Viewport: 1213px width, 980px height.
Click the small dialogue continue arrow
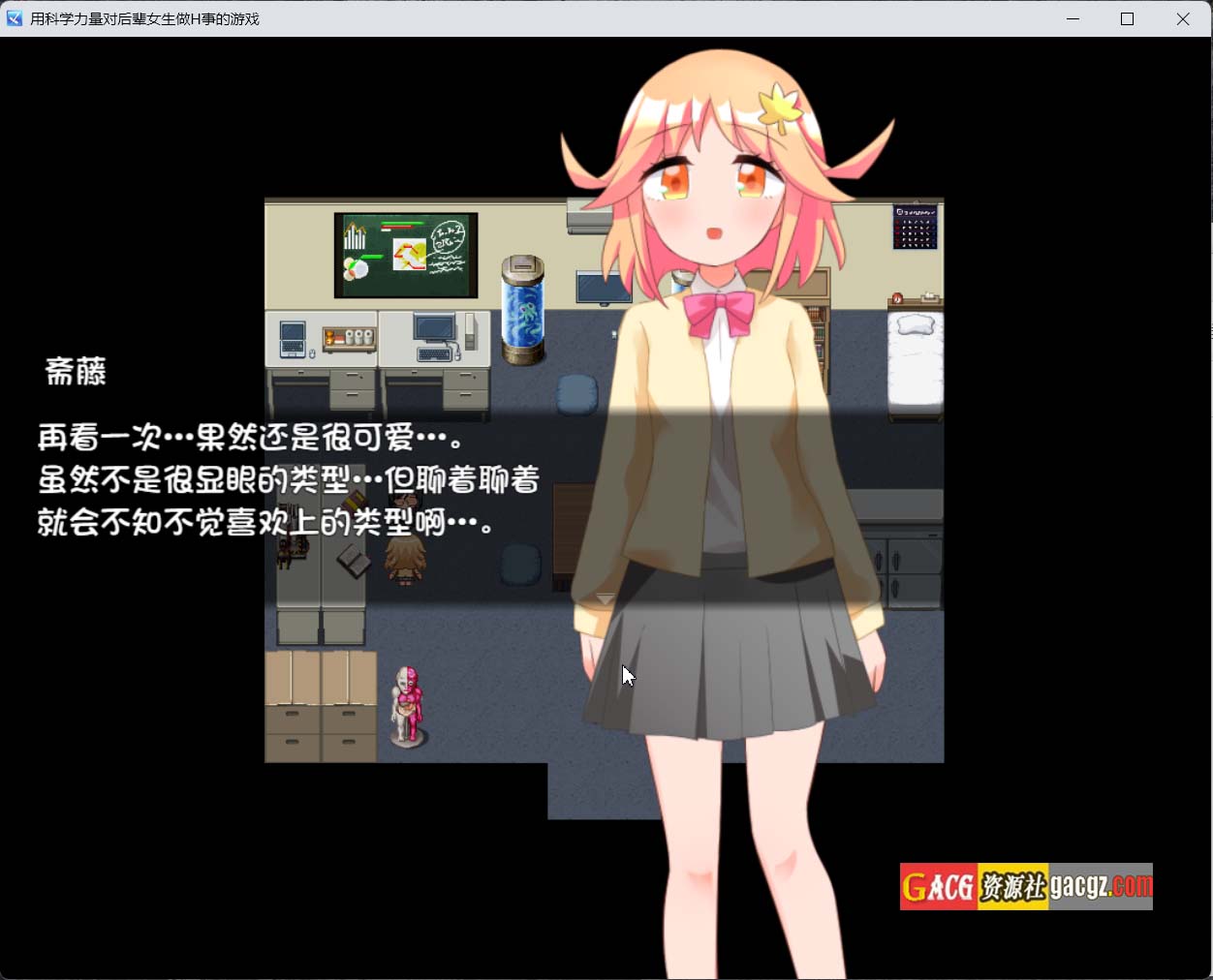click(x=605, y=599)
